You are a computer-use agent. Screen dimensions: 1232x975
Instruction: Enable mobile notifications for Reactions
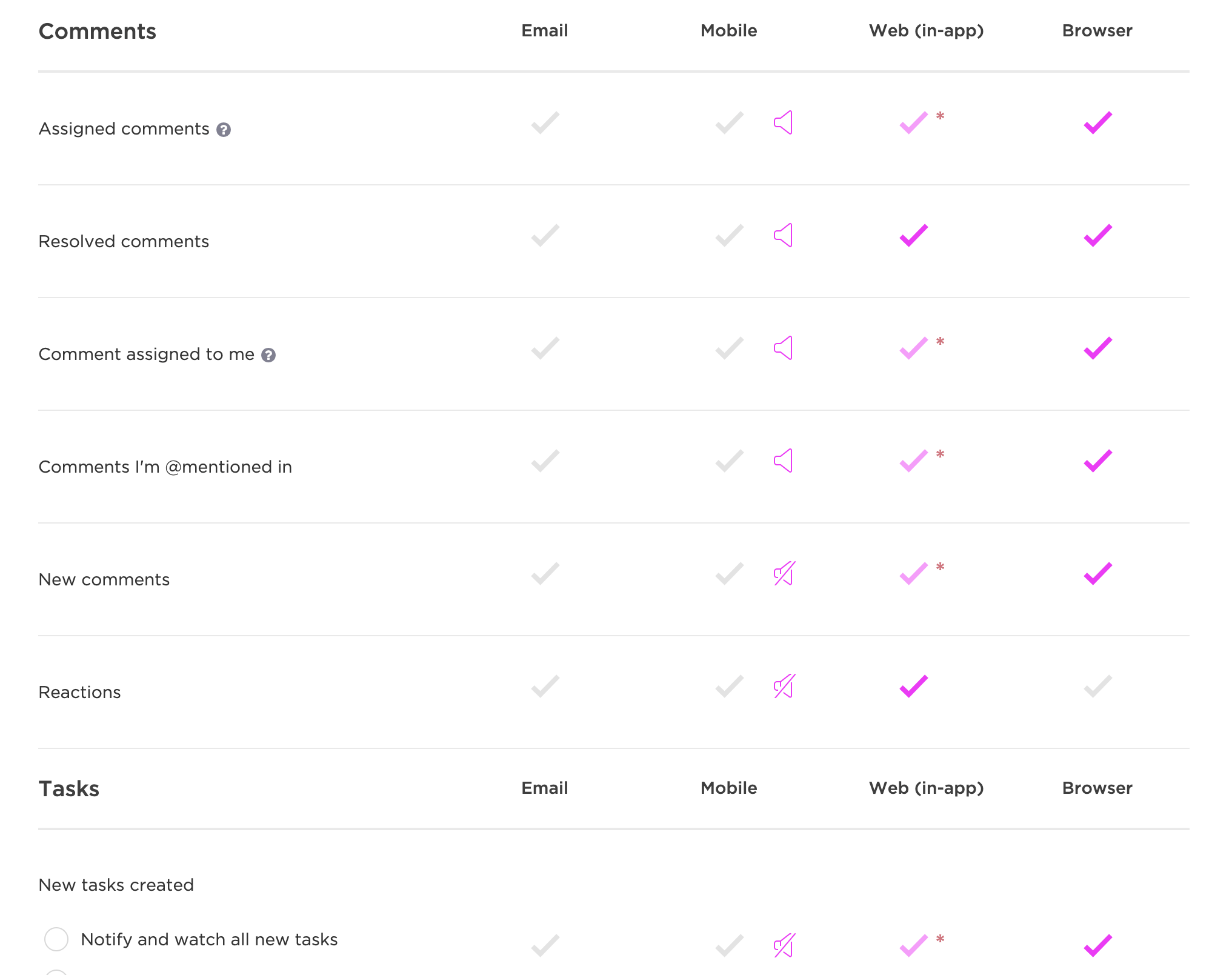729,687
